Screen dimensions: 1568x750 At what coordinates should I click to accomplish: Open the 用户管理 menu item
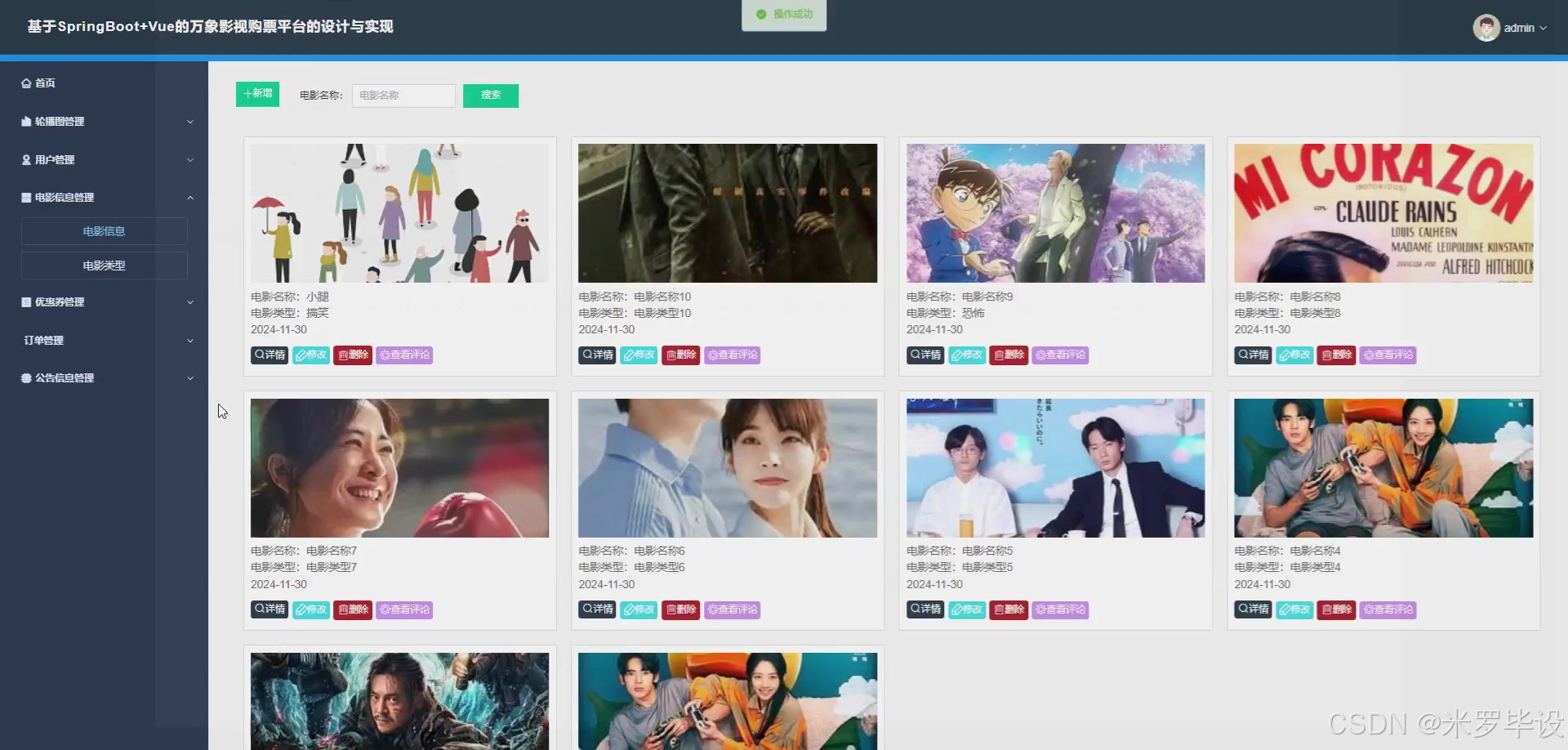105,160
